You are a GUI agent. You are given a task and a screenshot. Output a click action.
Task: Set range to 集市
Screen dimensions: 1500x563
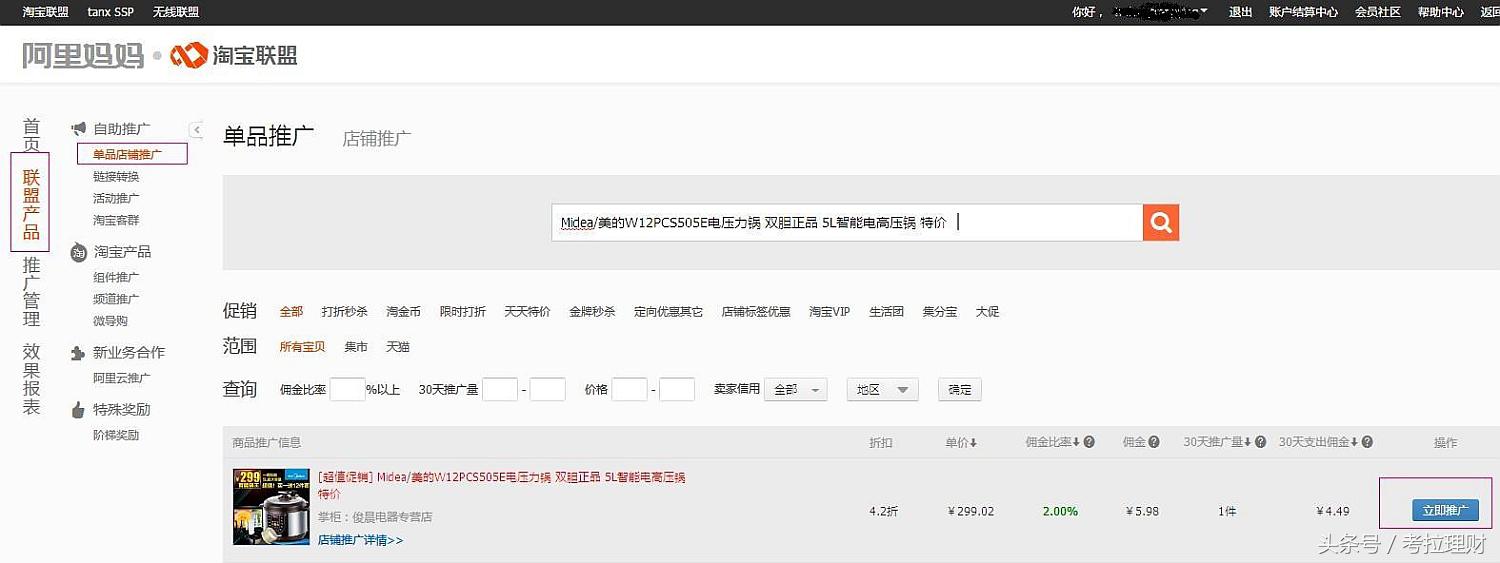coord(356,347)
